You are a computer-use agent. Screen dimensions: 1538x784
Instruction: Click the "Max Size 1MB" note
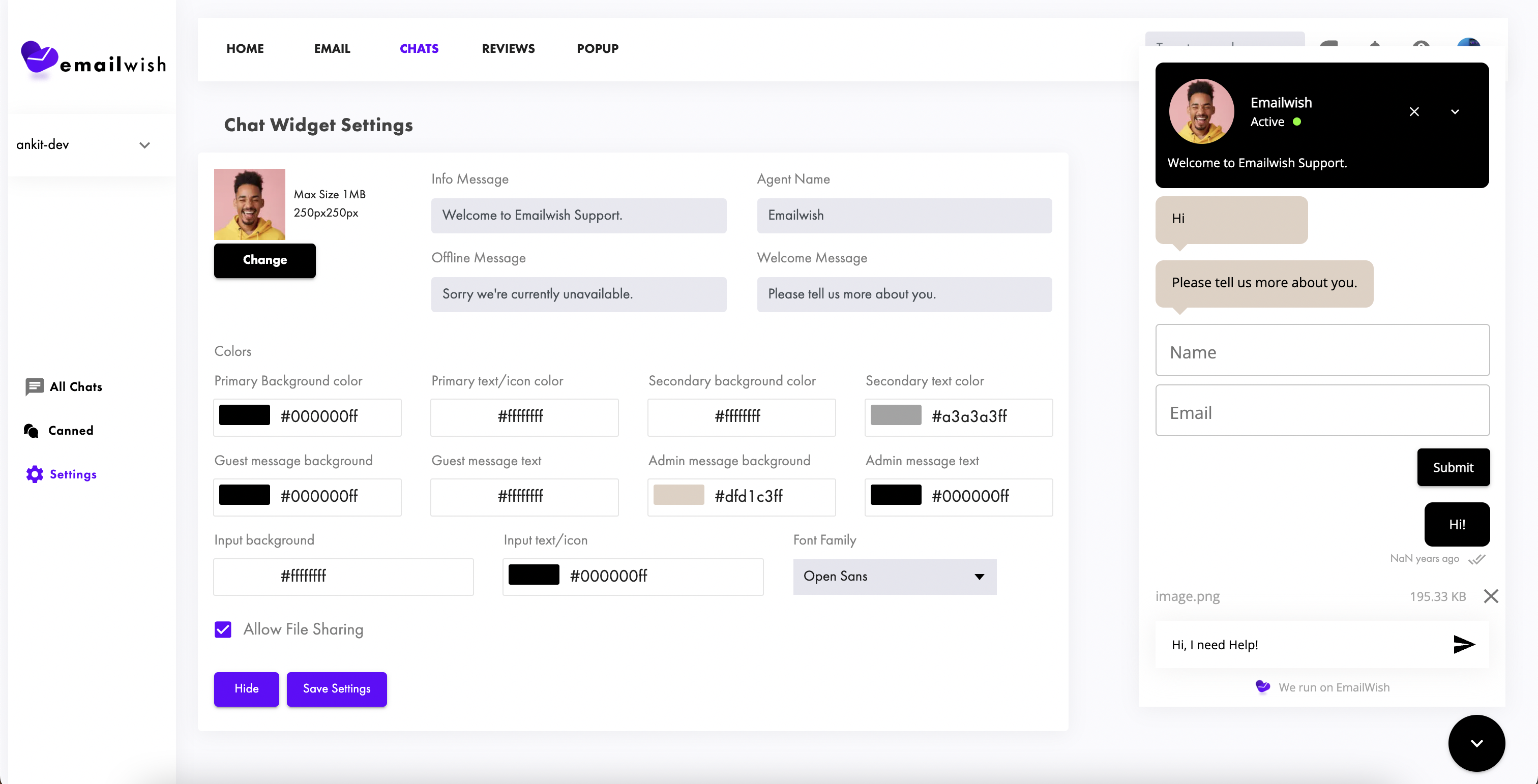pyautogui.click(x=330, y=195)
